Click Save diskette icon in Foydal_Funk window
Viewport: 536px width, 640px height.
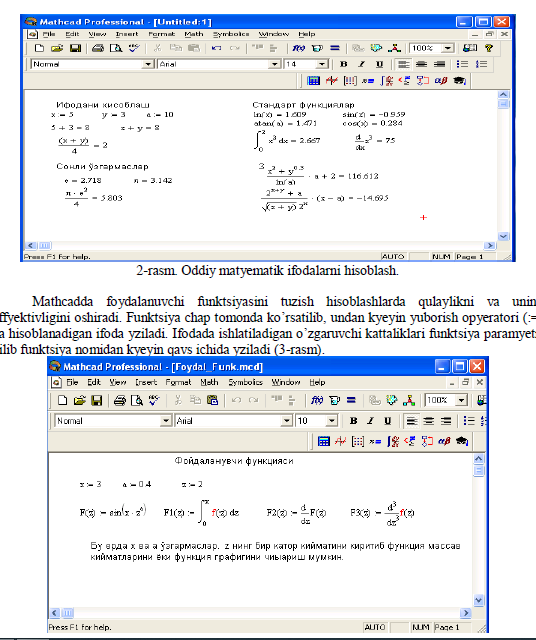click(96, 400)
